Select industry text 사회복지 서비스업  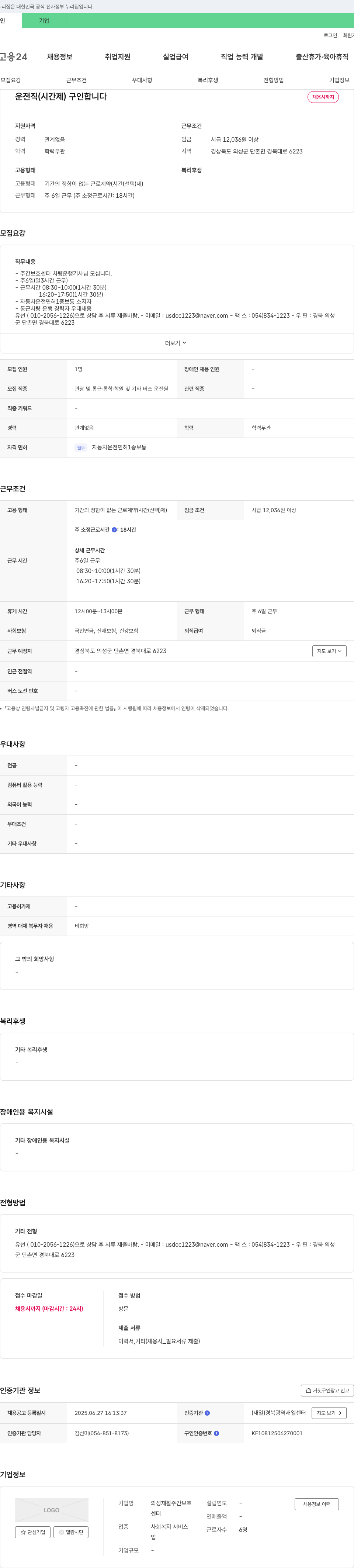click(x=170, y=1532)
